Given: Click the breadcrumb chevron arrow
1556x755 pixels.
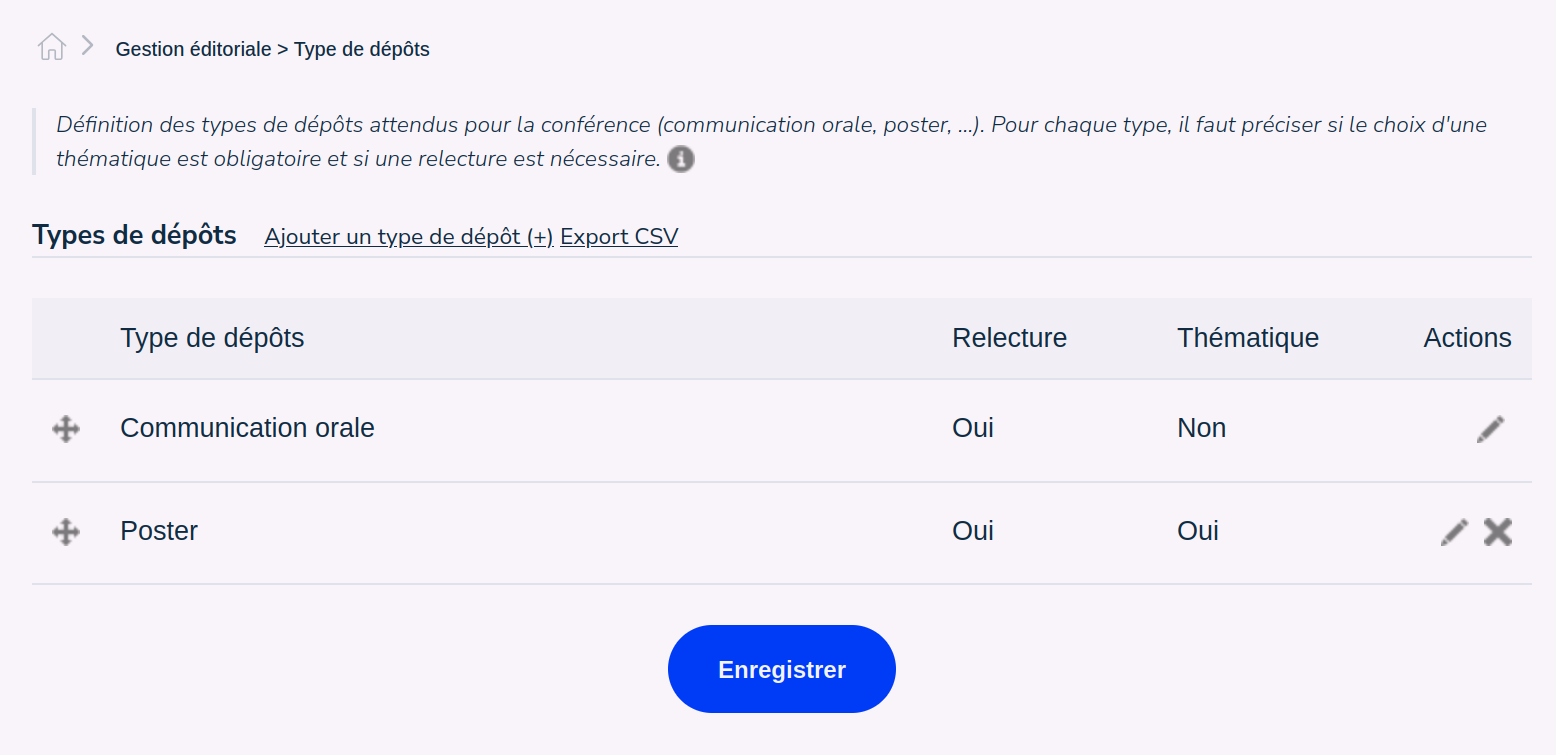Looking at the screenshot, I should click(x=87, y=45).
